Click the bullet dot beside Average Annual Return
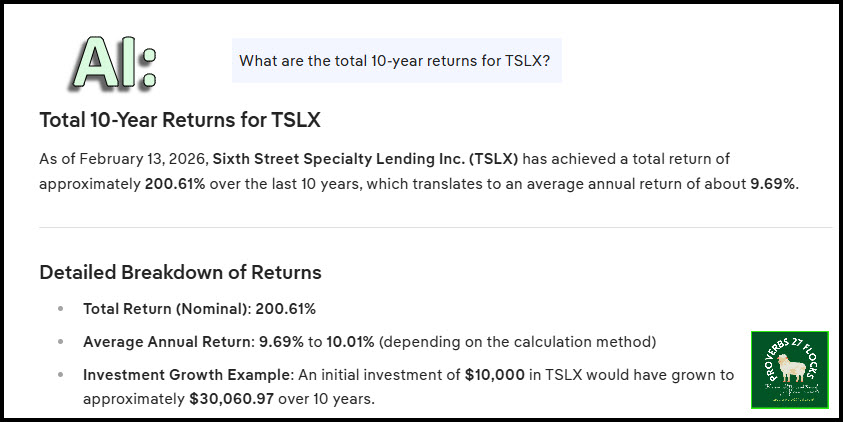This screenshot has width=843, height=422. coord(62,343)
